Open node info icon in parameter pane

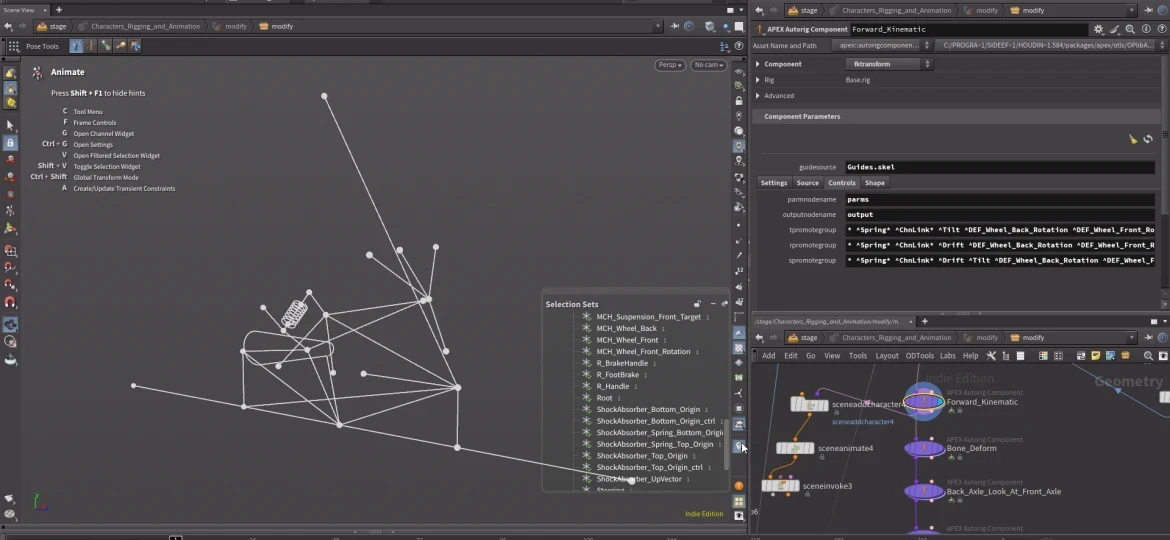(x=1146, y=29)
